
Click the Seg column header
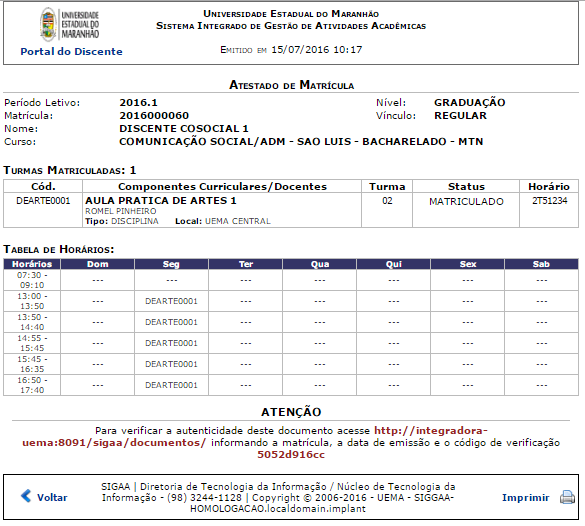tap(171, 264)
